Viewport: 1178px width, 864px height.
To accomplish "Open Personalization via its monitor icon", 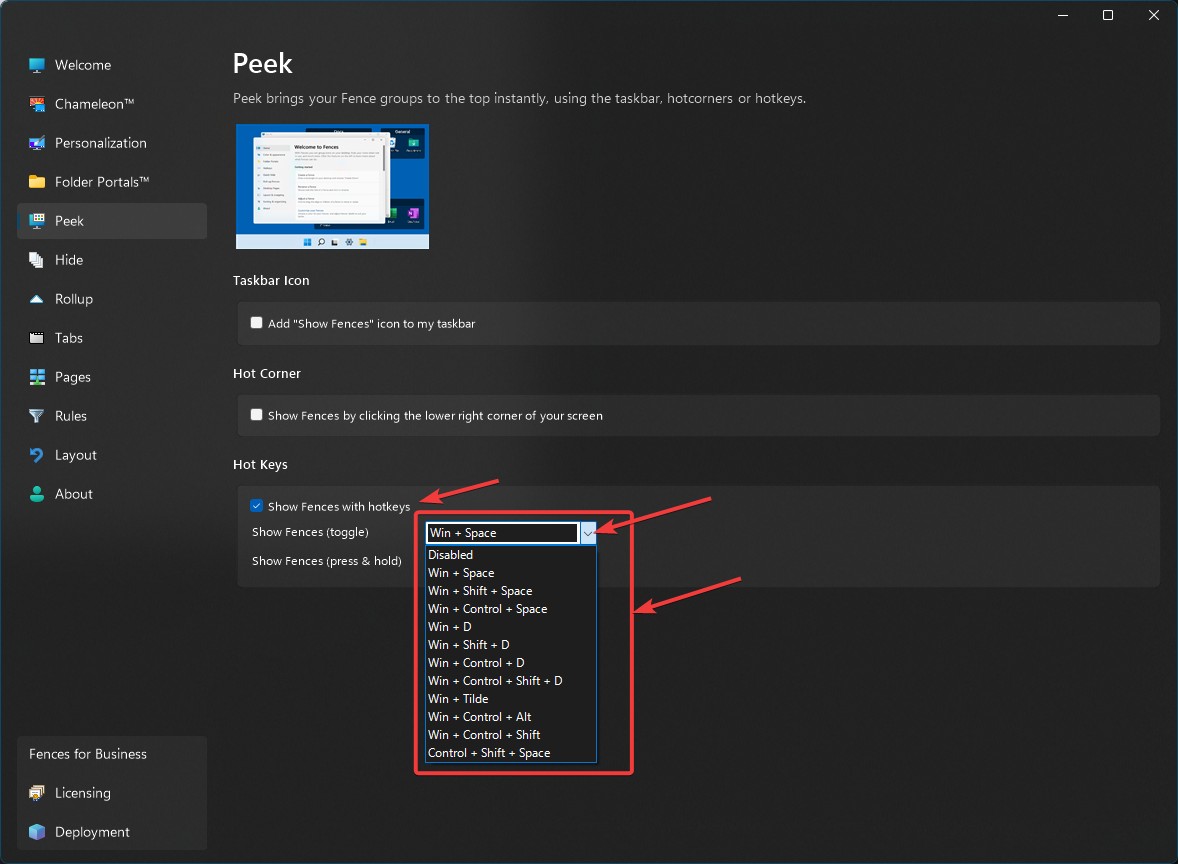I will pyautogui.click(x=37, y=143).
